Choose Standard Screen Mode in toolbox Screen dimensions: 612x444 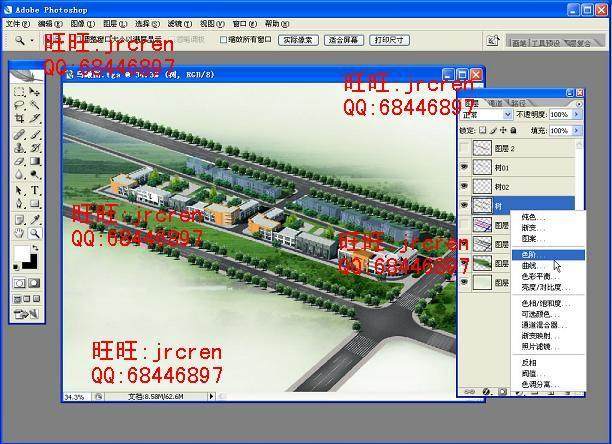point(17,299)
